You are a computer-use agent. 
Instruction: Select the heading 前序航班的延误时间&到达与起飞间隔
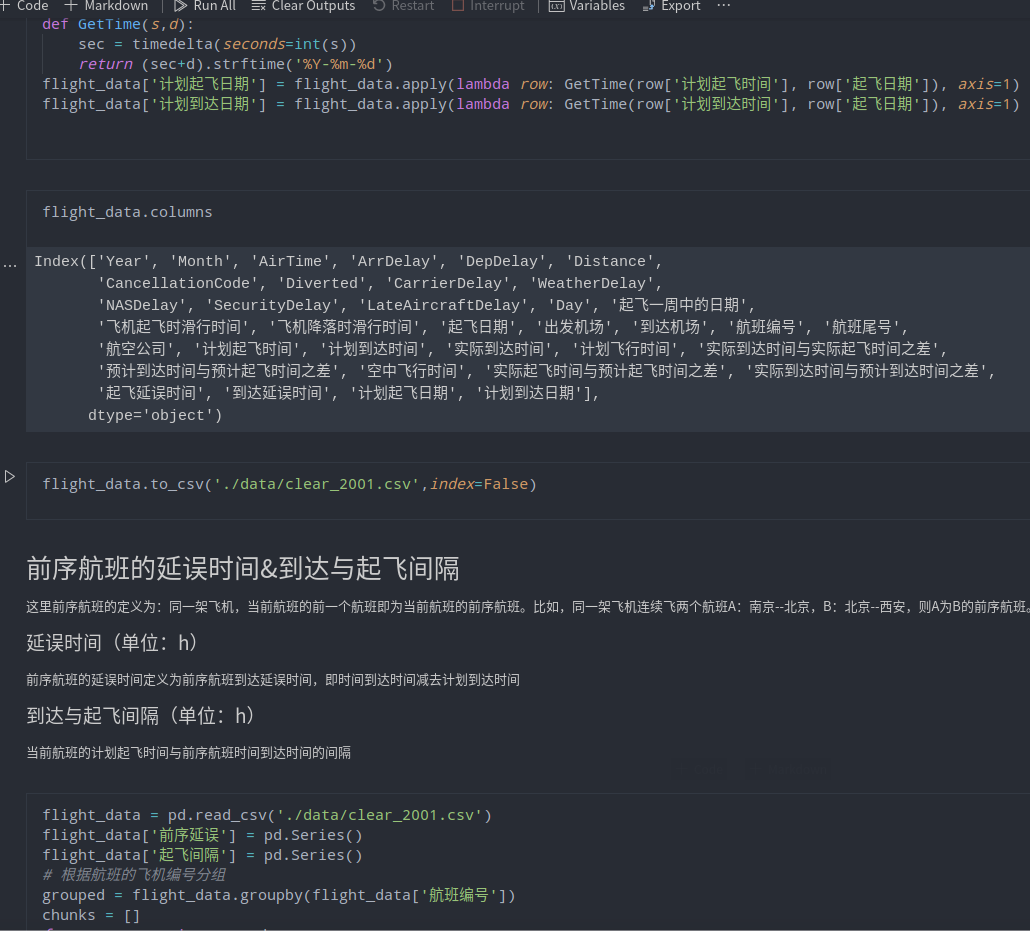tap(243, 568)
